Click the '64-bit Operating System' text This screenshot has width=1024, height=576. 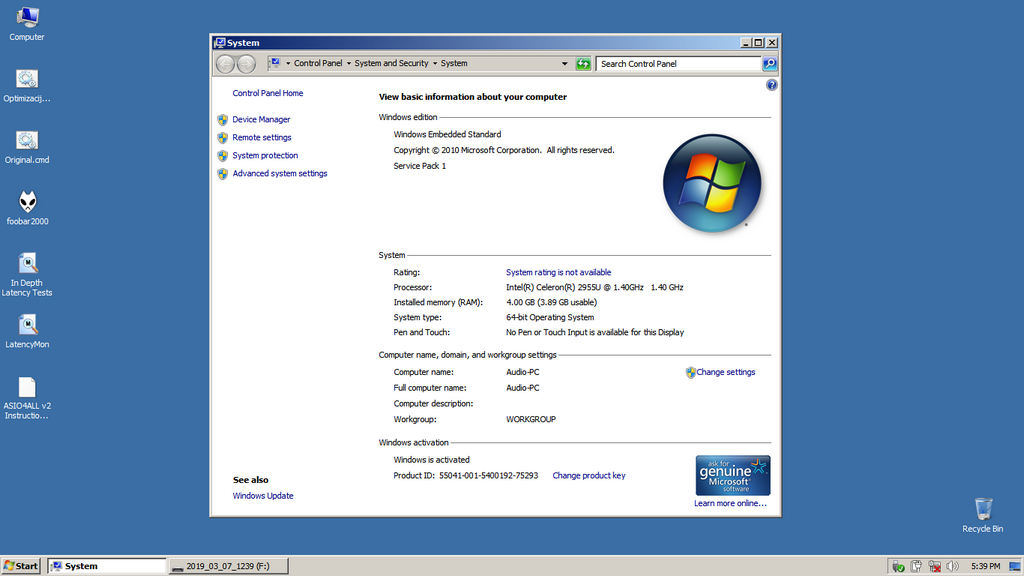tap(551, 317)
